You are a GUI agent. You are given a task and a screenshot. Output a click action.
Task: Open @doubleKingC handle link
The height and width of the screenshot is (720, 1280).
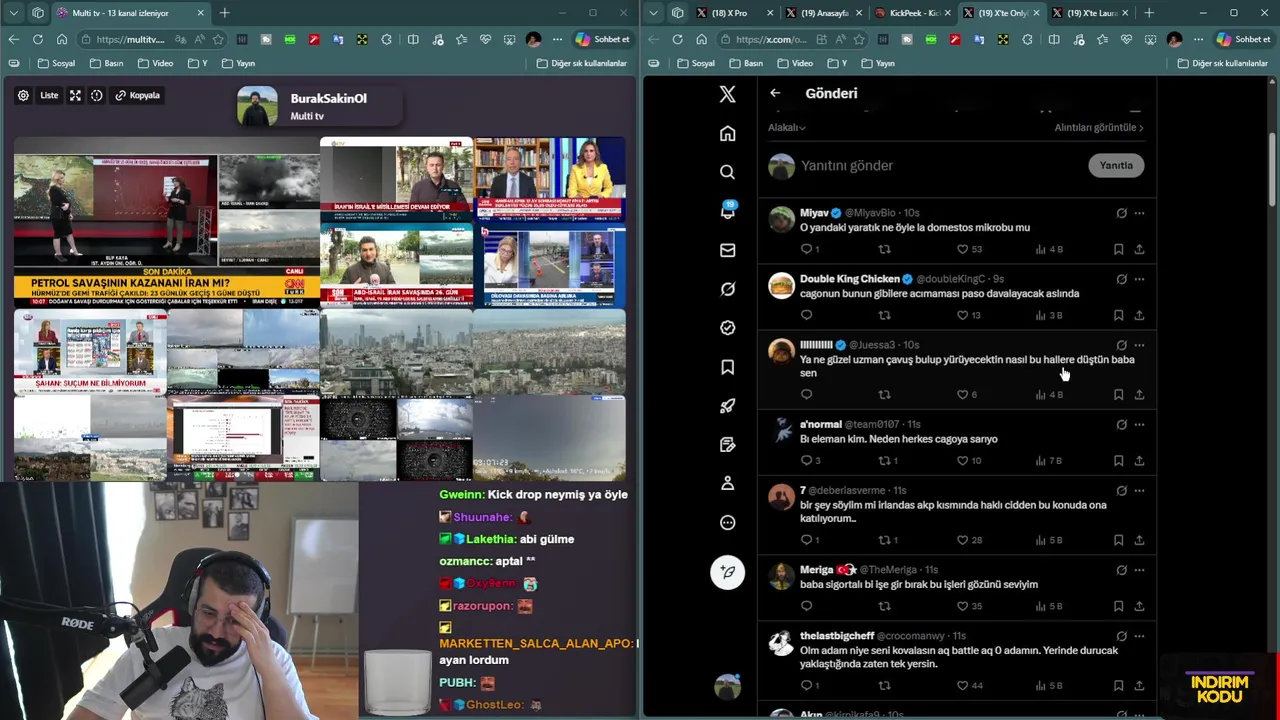[x=951, y=279]
